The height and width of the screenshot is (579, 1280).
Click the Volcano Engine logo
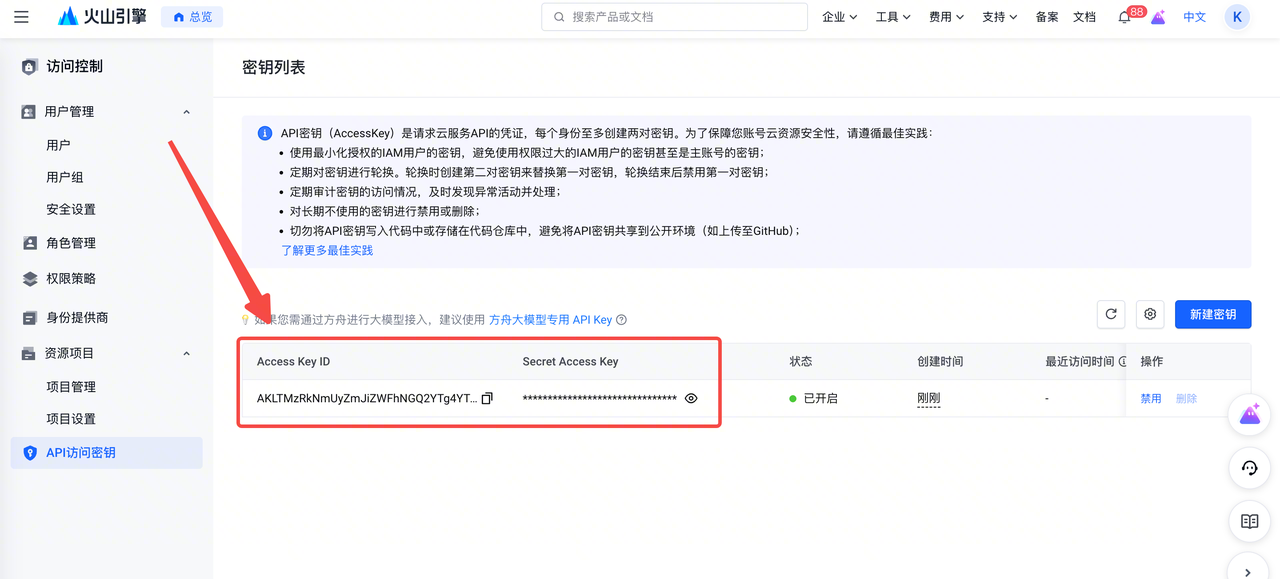(104, 17)
